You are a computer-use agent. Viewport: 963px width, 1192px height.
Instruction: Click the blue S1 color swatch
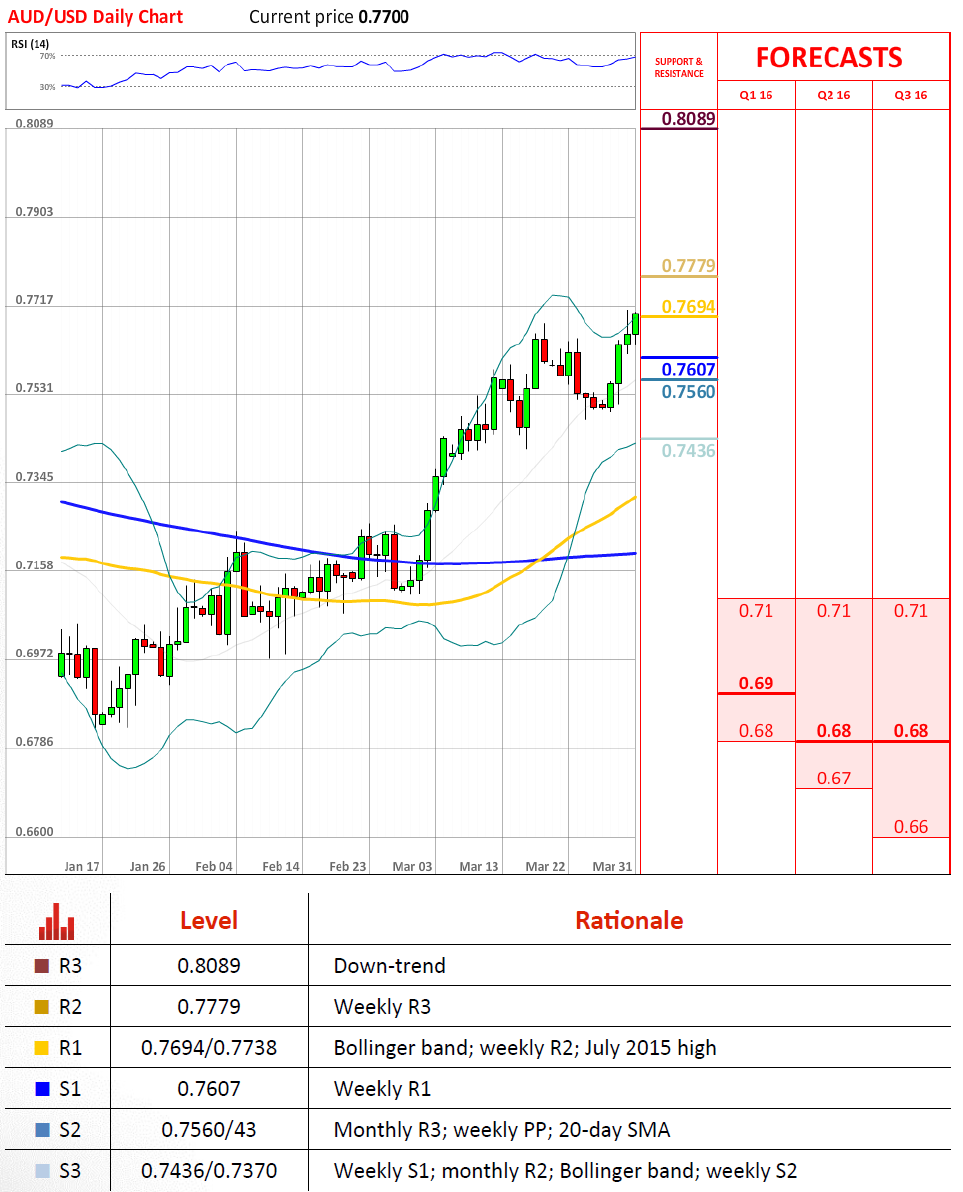(42, 1089)
